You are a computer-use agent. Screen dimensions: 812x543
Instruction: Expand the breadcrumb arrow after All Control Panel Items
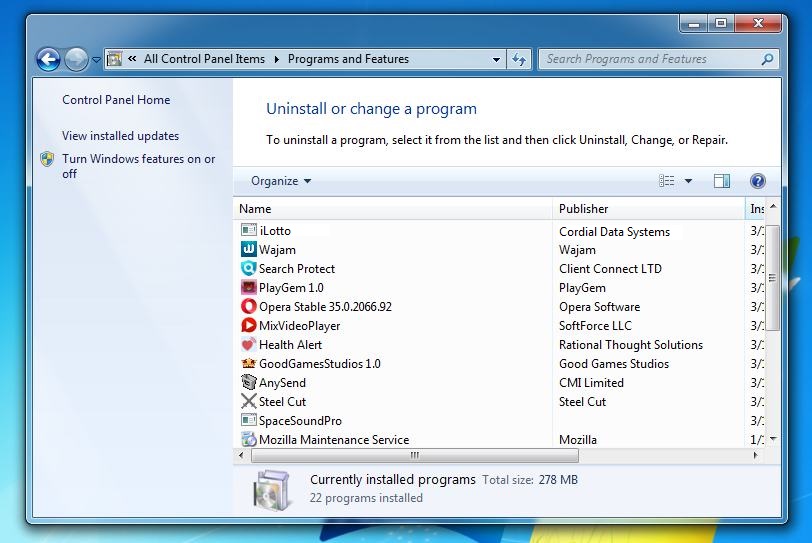click(277, 60)
